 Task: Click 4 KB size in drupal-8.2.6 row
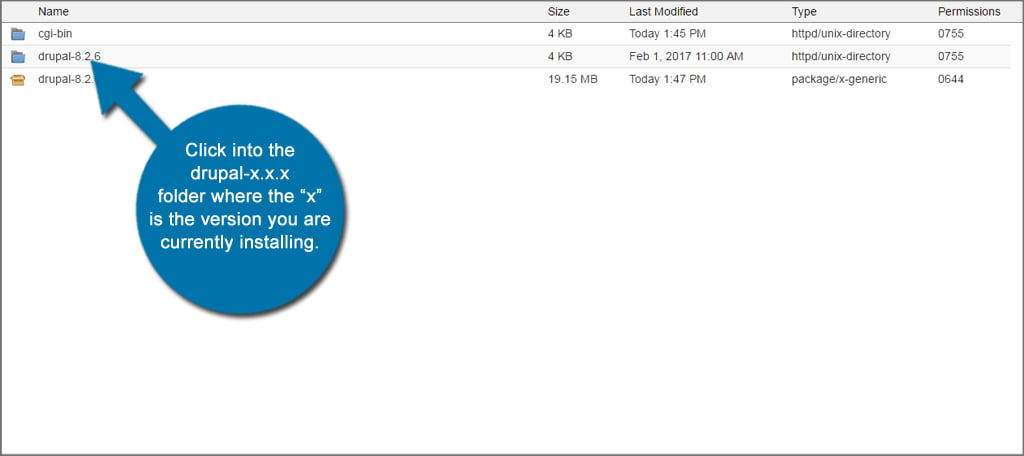tap(560, 57)
